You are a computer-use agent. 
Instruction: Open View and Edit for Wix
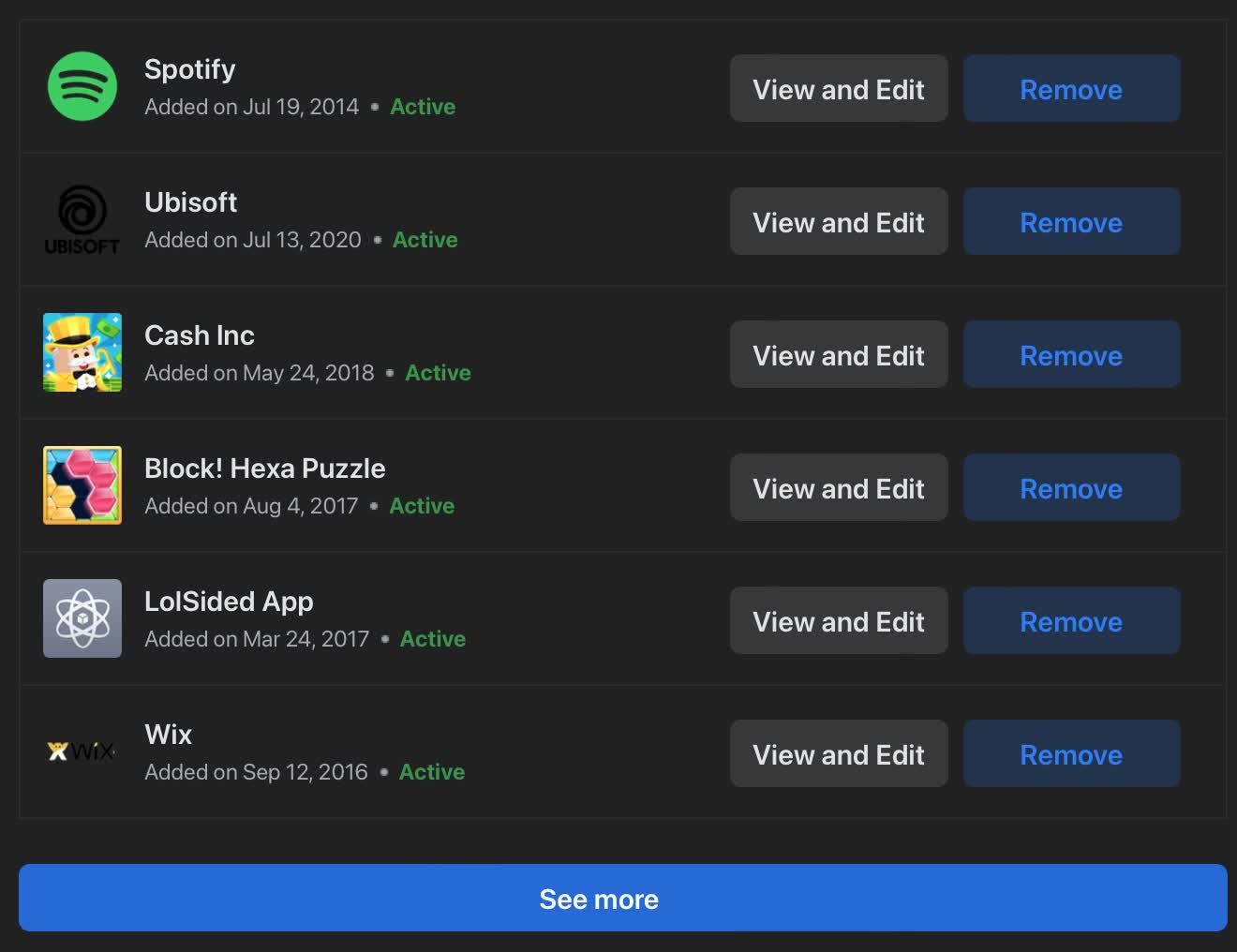pyautogui.click(x=839, y=754)
